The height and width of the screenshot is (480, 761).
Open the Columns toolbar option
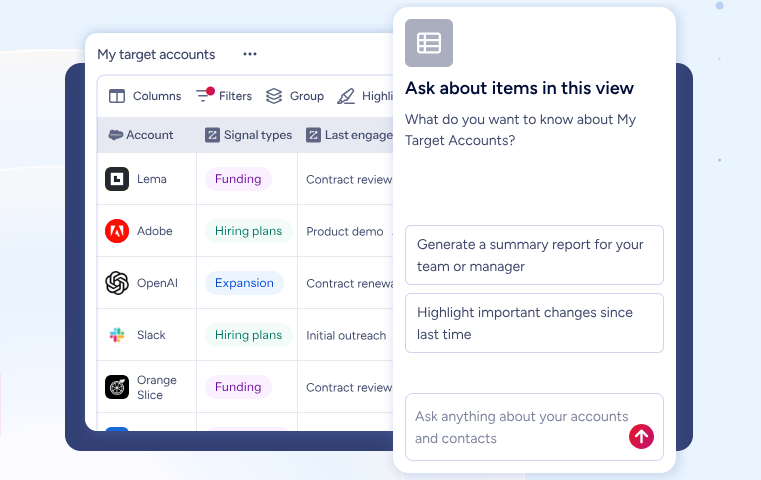pos(145,96)
